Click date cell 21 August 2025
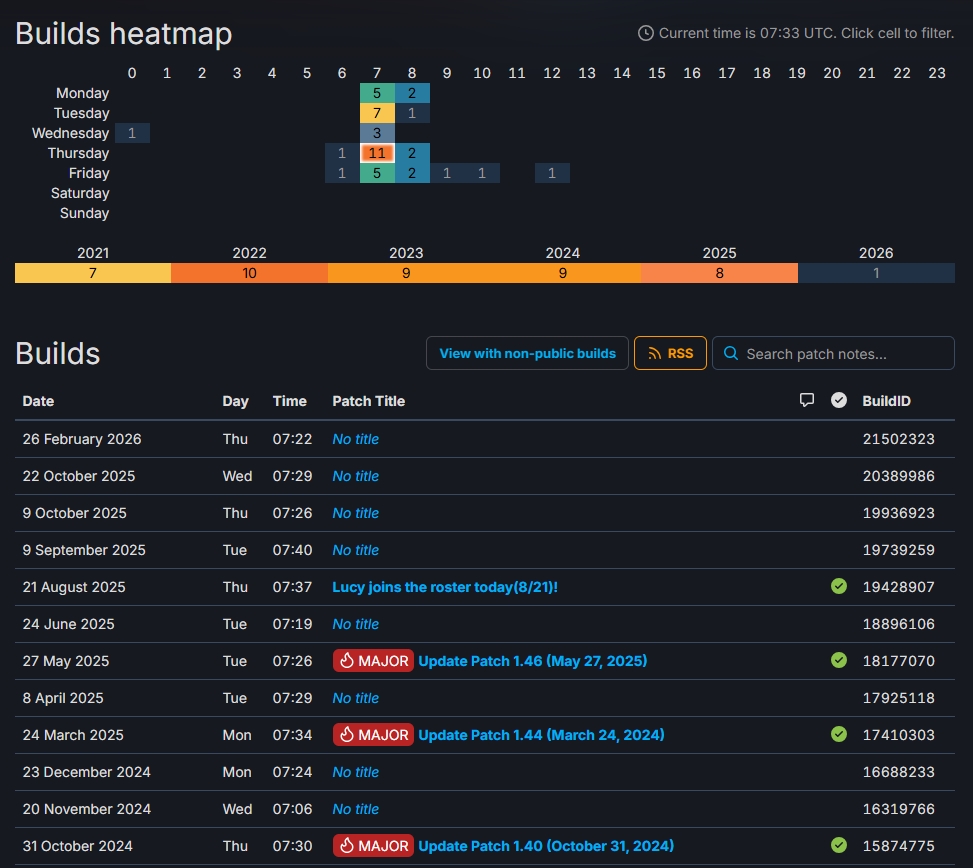The image size is (973, 868). point(74,587)
